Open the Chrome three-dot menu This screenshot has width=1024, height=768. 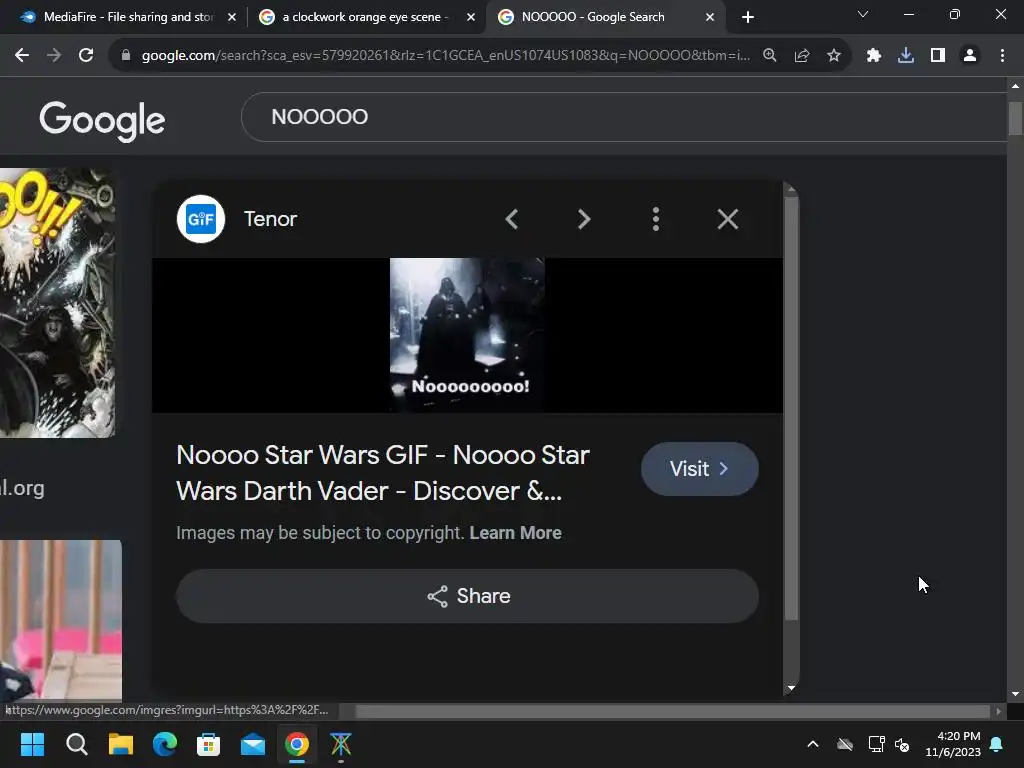pyautogui.click(x=1002, y=56)
